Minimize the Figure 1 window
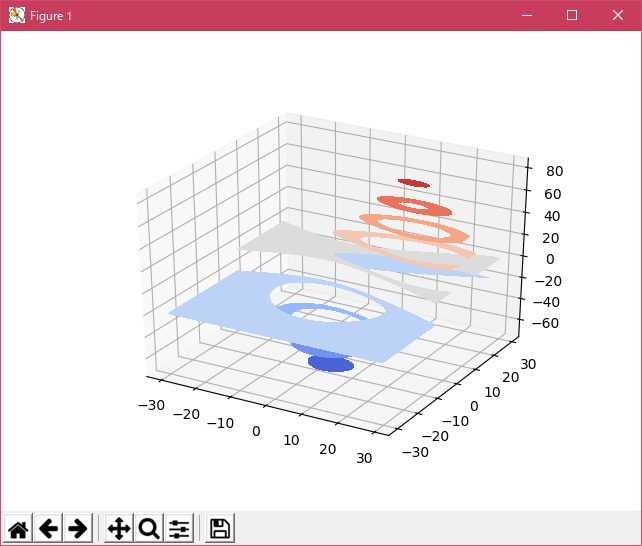Viewport: 642px width, 546px height. point(525,16)
